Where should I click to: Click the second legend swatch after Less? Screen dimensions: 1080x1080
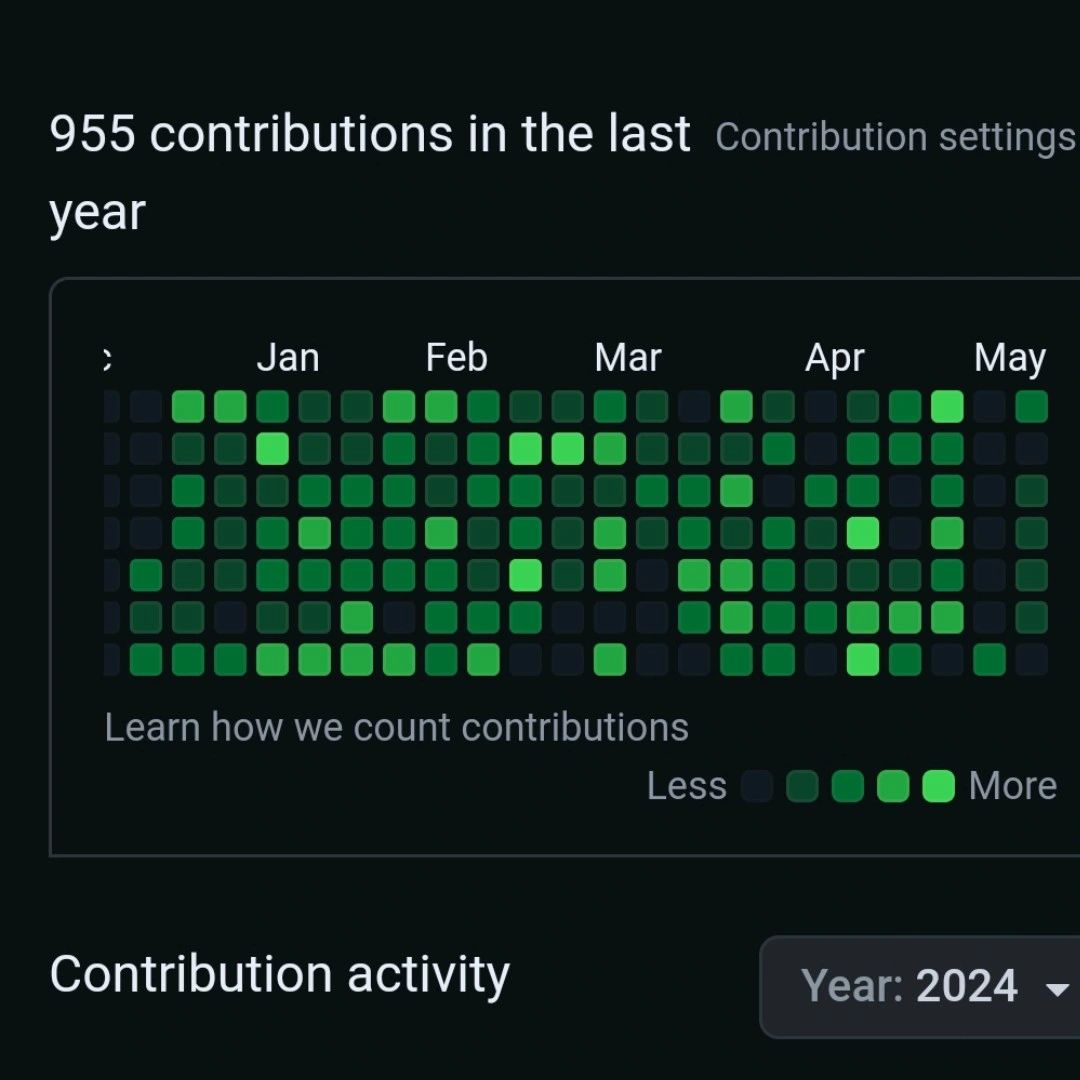click(802, 786)
